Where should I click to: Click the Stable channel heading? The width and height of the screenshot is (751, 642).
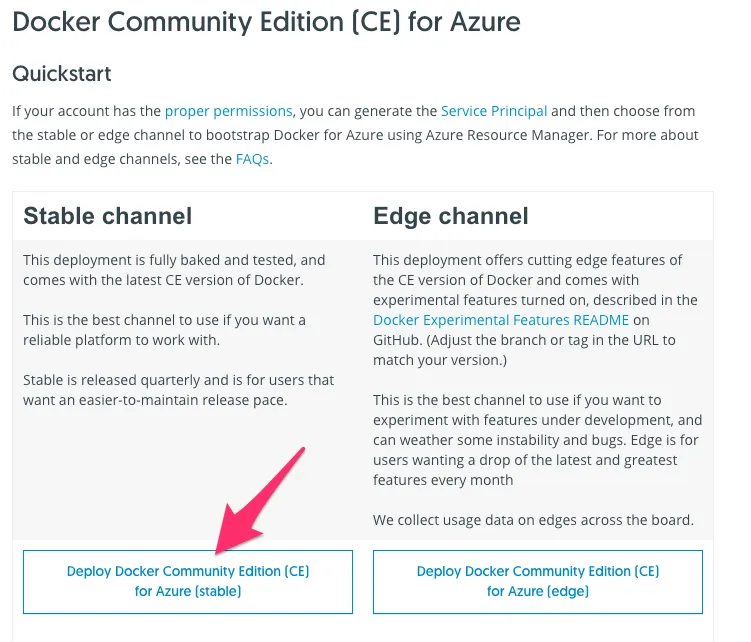click(108, 216)
